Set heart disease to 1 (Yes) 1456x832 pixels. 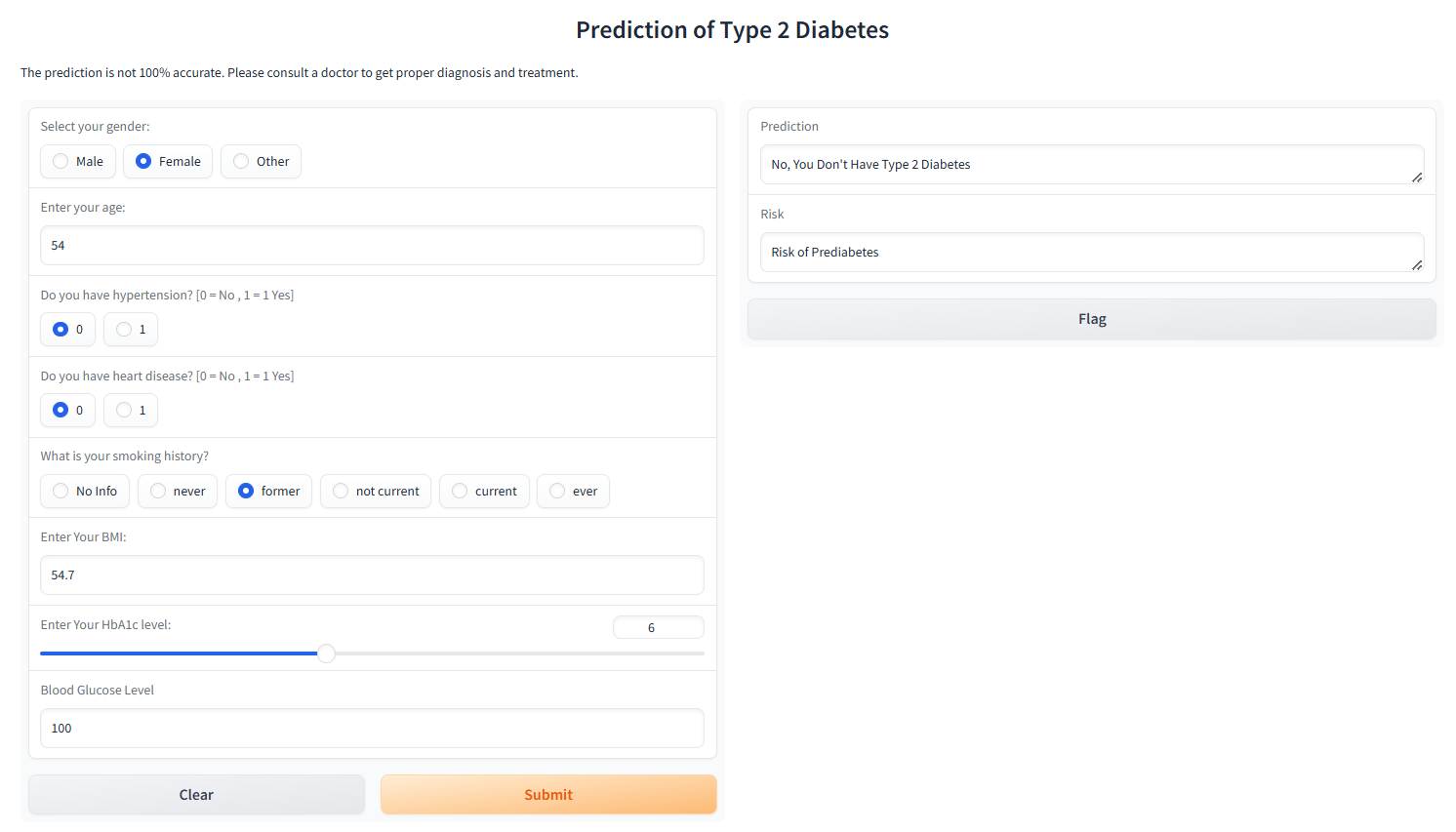coord(131,411)
